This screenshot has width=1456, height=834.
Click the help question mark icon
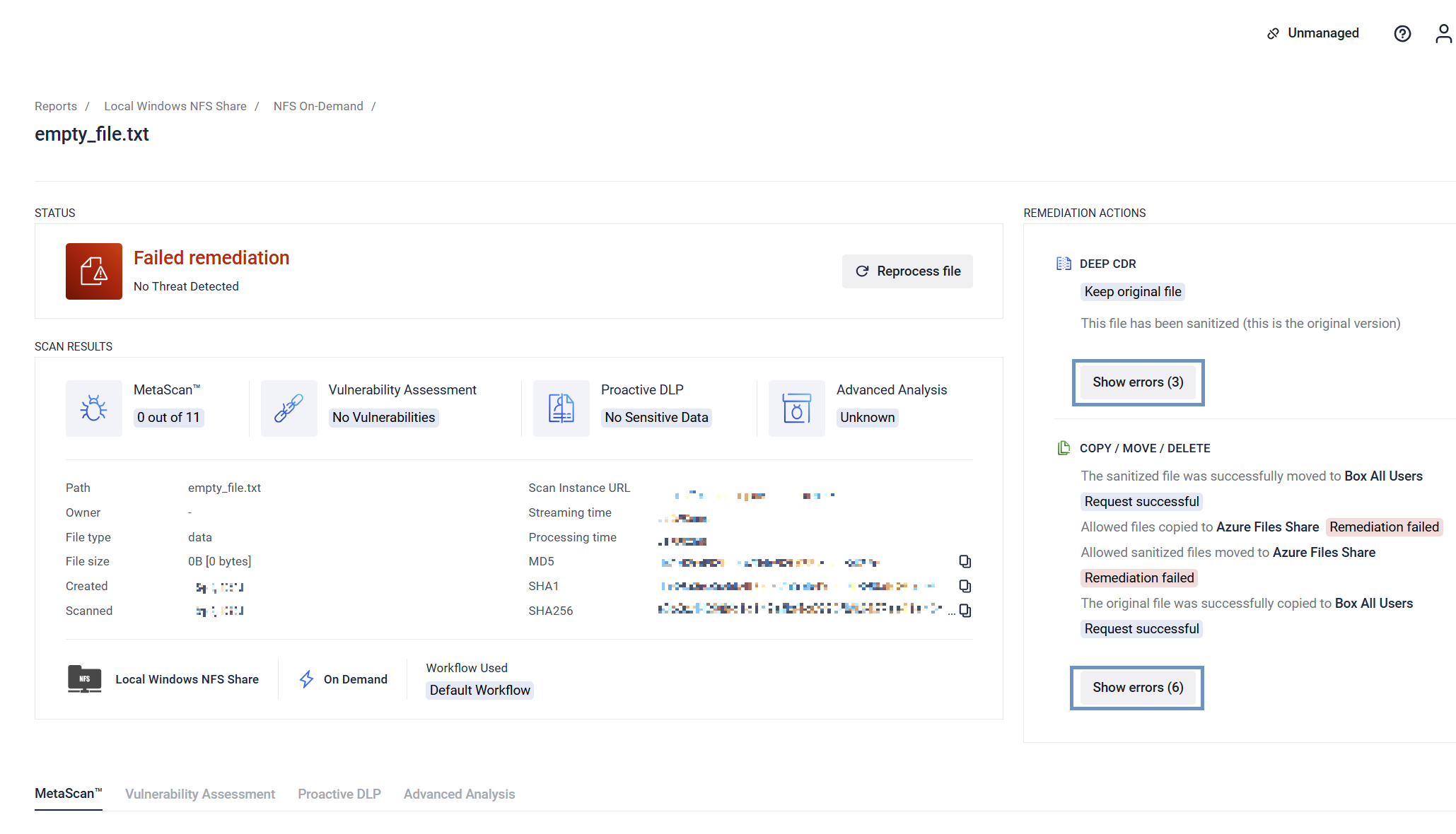tap(1402, 33)
